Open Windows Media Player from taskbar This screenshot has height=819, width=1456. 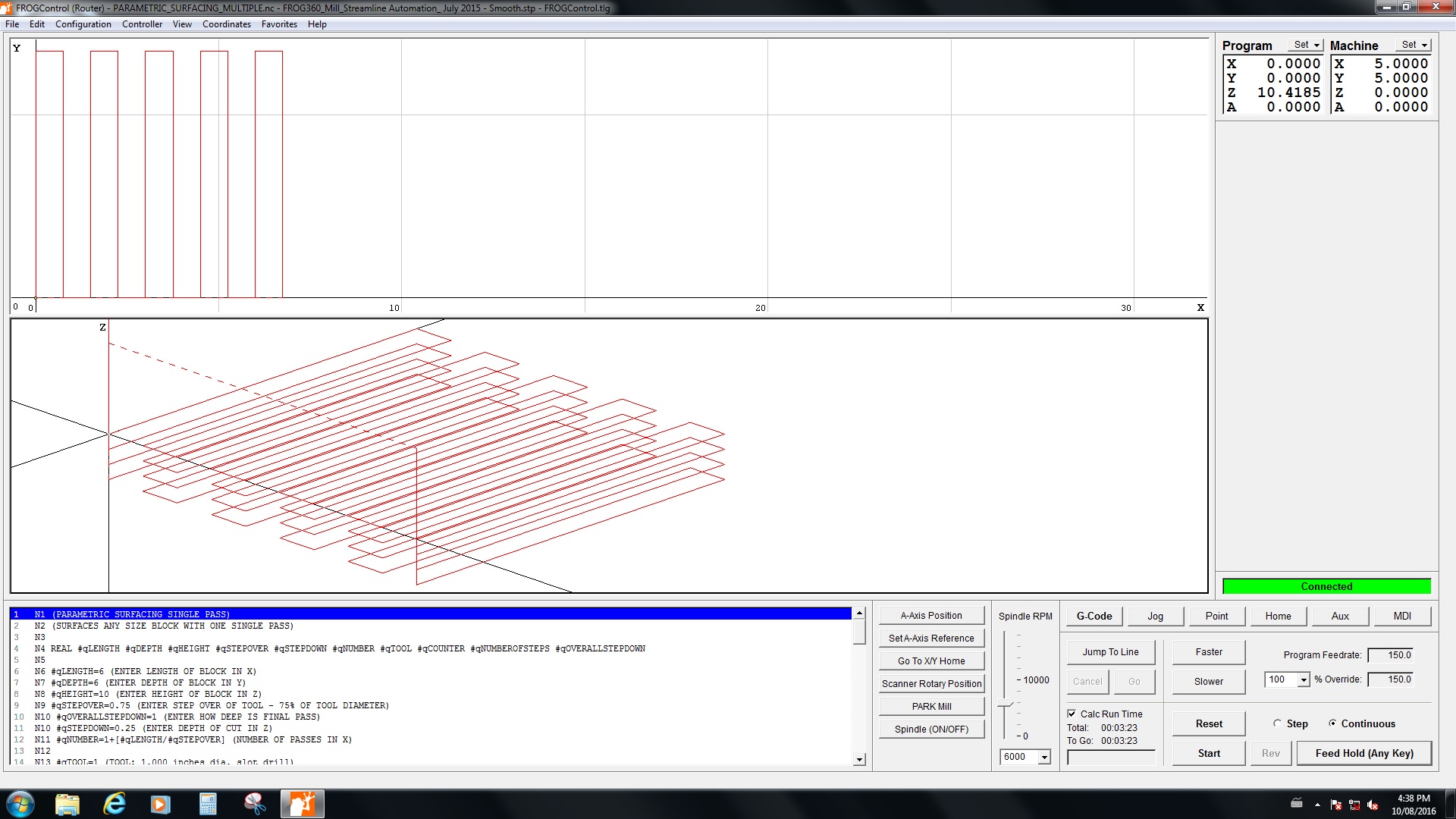[x=161, y=804]
